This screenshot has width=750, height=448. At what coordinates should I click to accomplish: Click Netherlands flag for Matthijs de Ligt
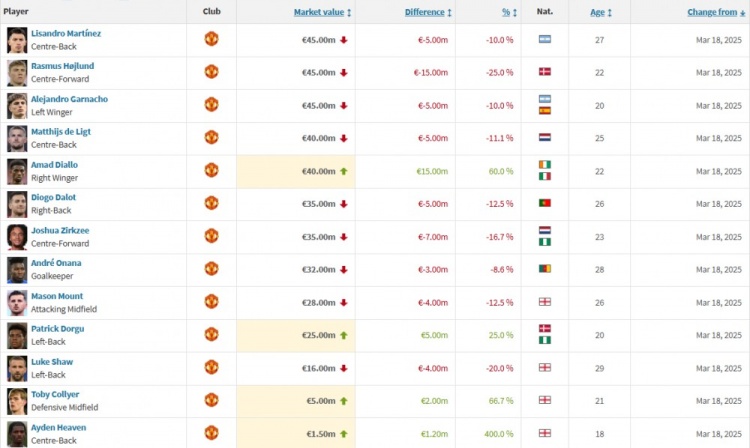(x=544, y=138)
